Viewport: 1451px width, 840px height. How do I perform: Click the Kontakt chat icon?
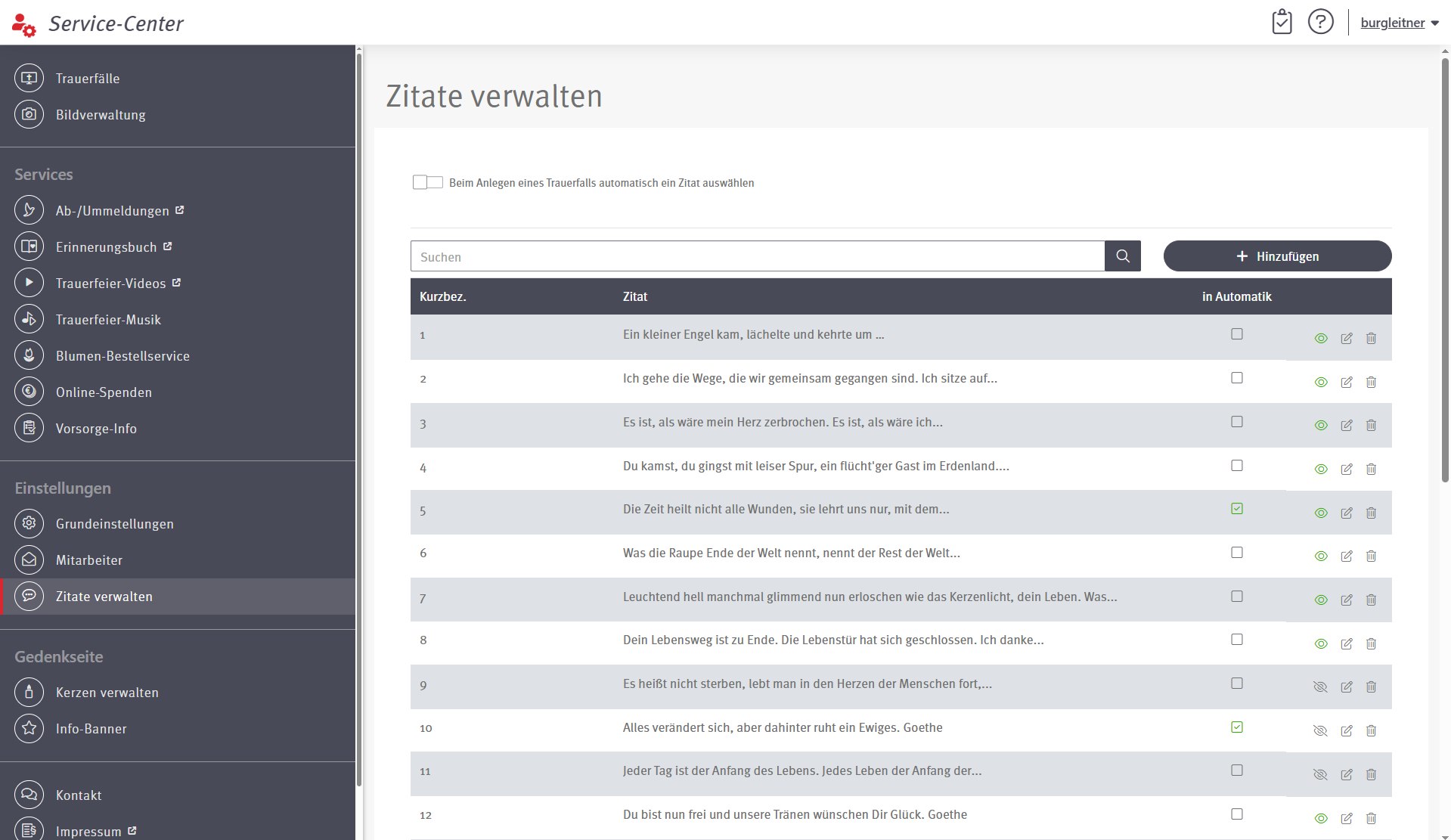tap(29, 795)
